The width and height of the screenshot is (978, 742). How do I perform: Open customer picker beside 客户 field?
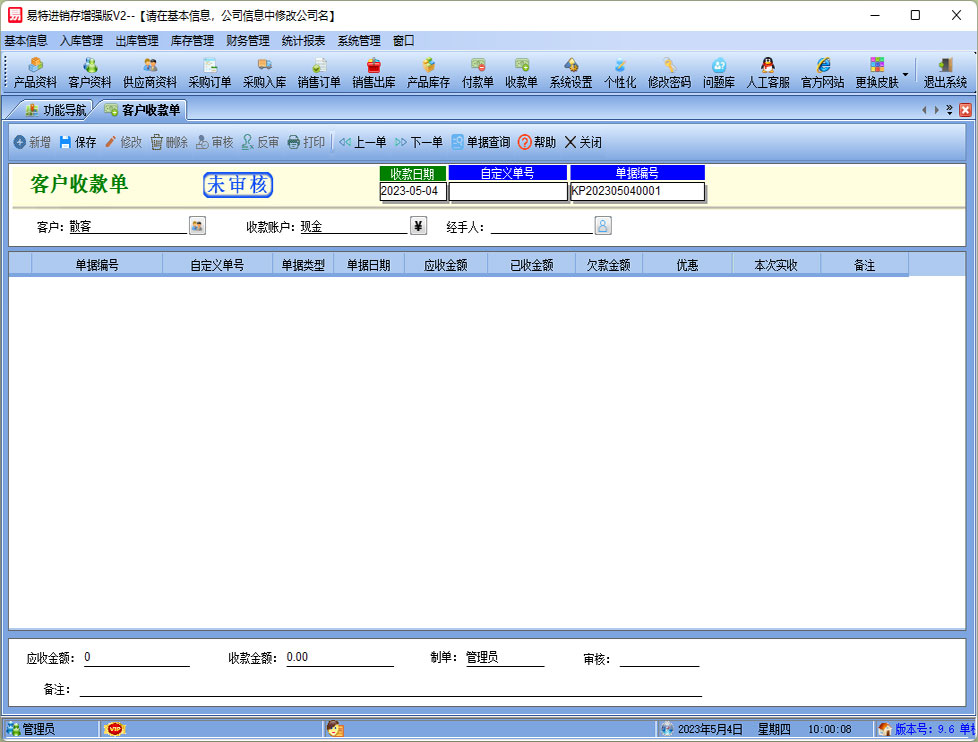(197, 226)
